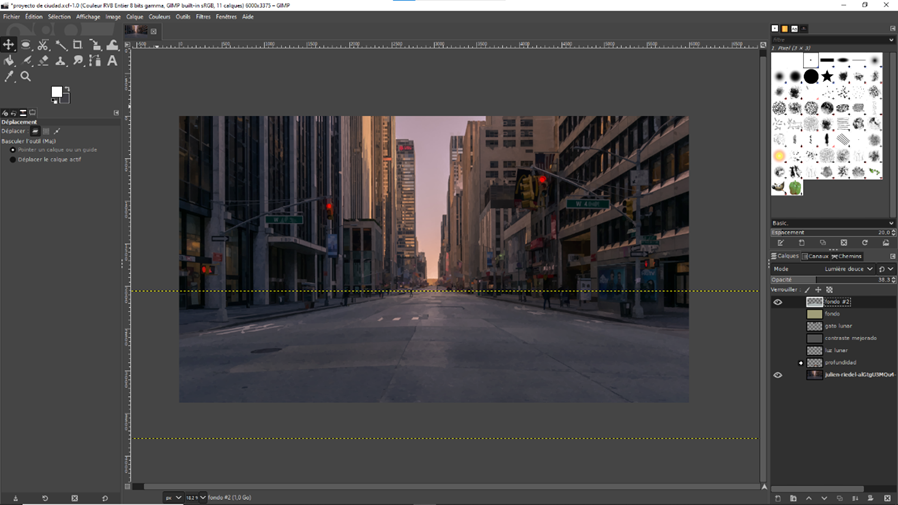Screen dimensions: 898x505
Task: Open the Filtres menu
Action: [x=203, y=17]
